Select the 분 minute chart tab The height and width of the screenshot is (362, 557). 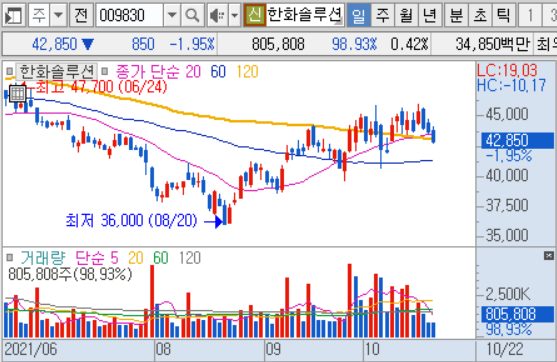coord(456,15)
